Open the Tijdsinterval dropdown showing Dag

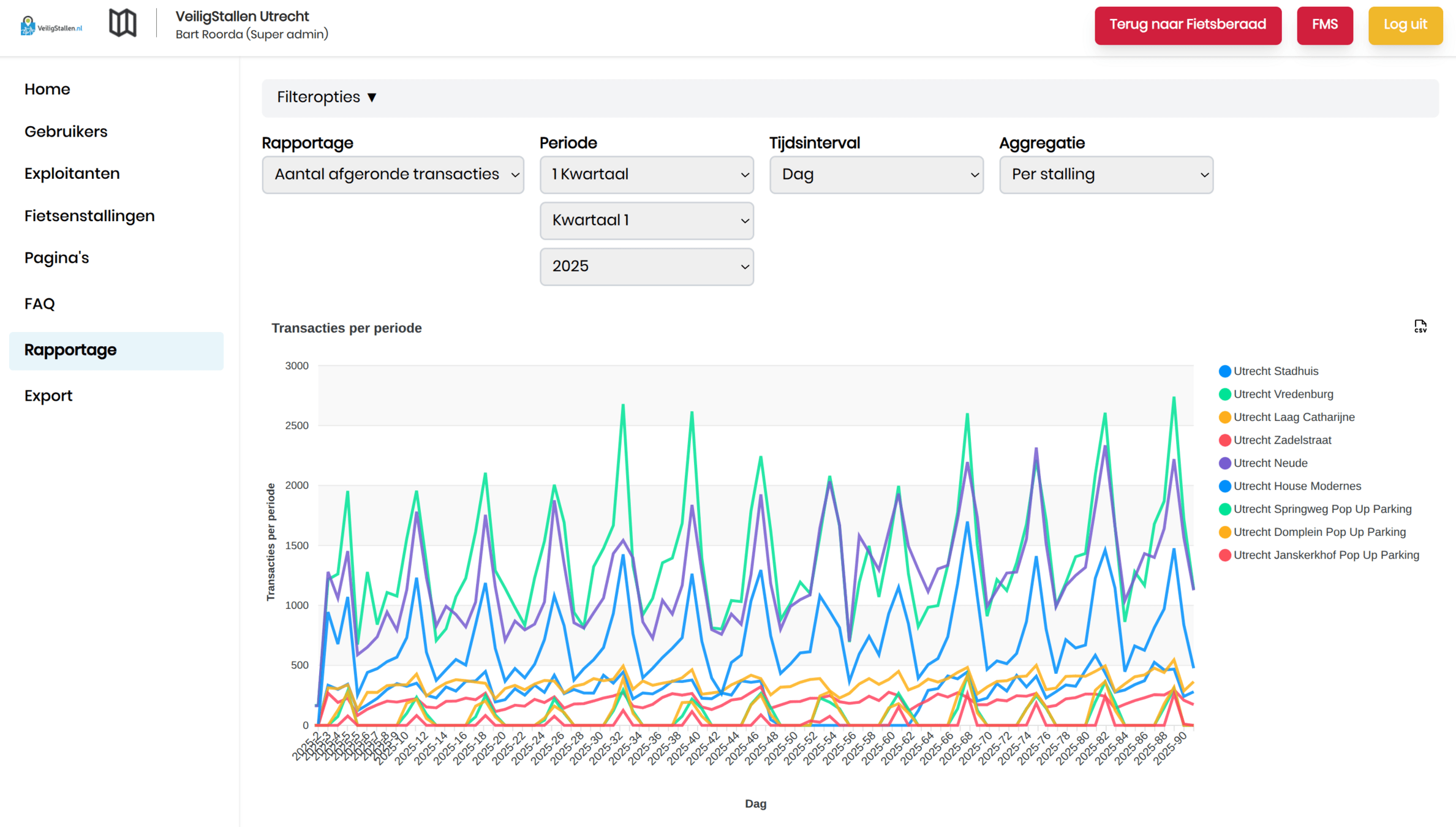tap(876, 175)
